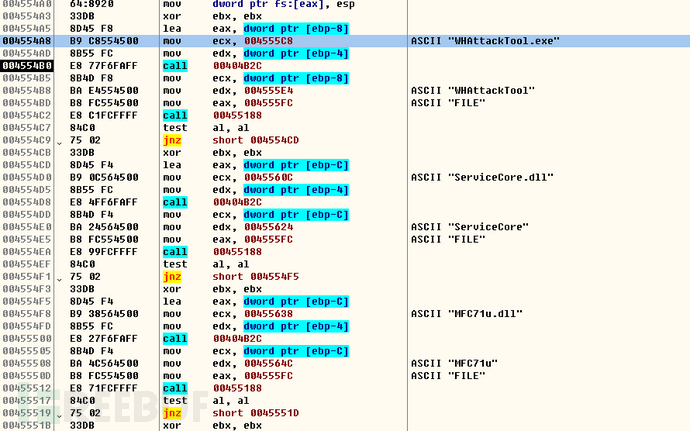690x431 pixels.
Task: Select address 004554A3 xor ebx row
Action: (x=27, y=16)
